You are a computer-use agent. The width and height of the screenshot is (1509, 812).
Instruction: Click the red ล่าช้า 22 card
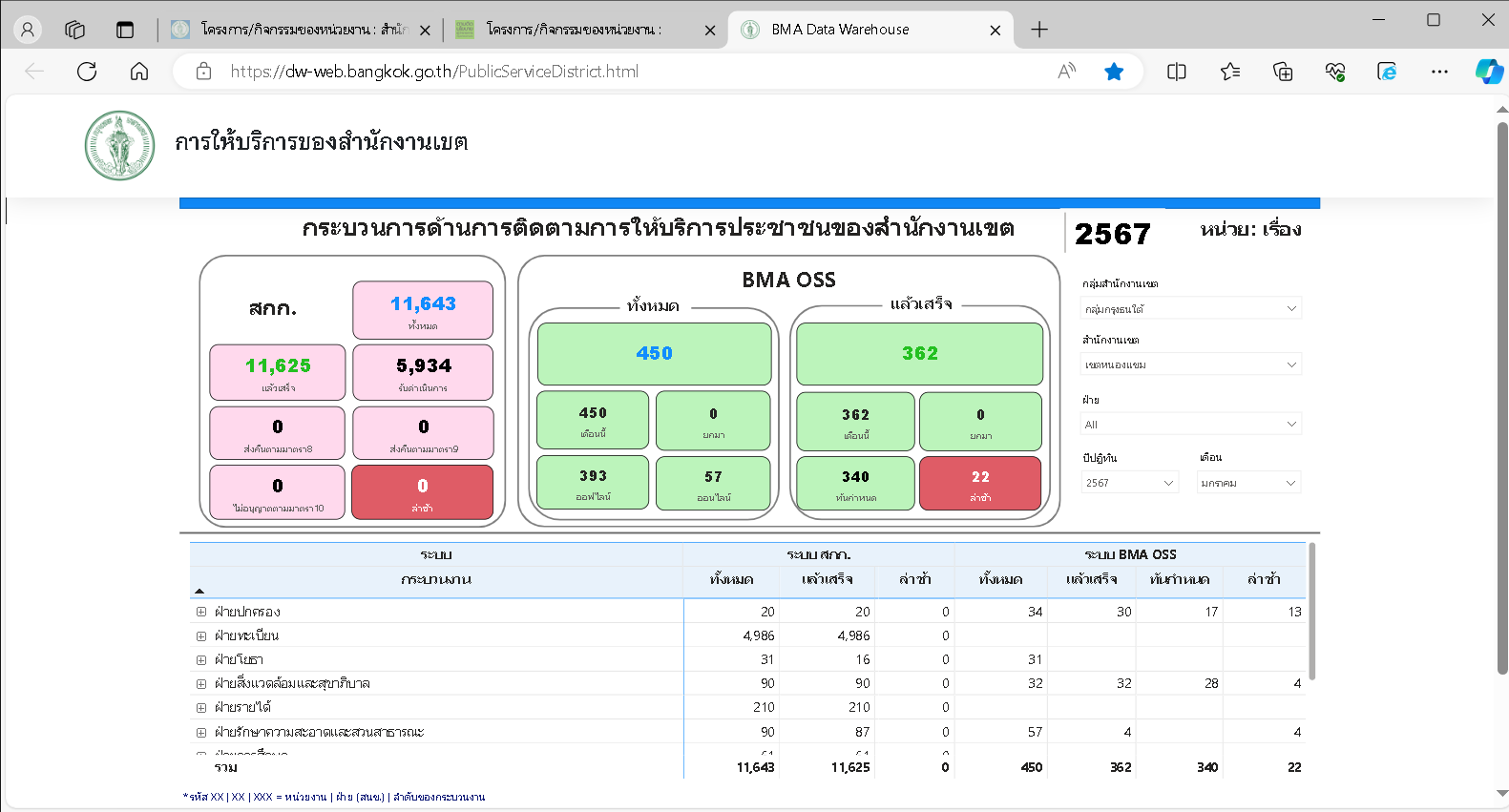[979, 483]
